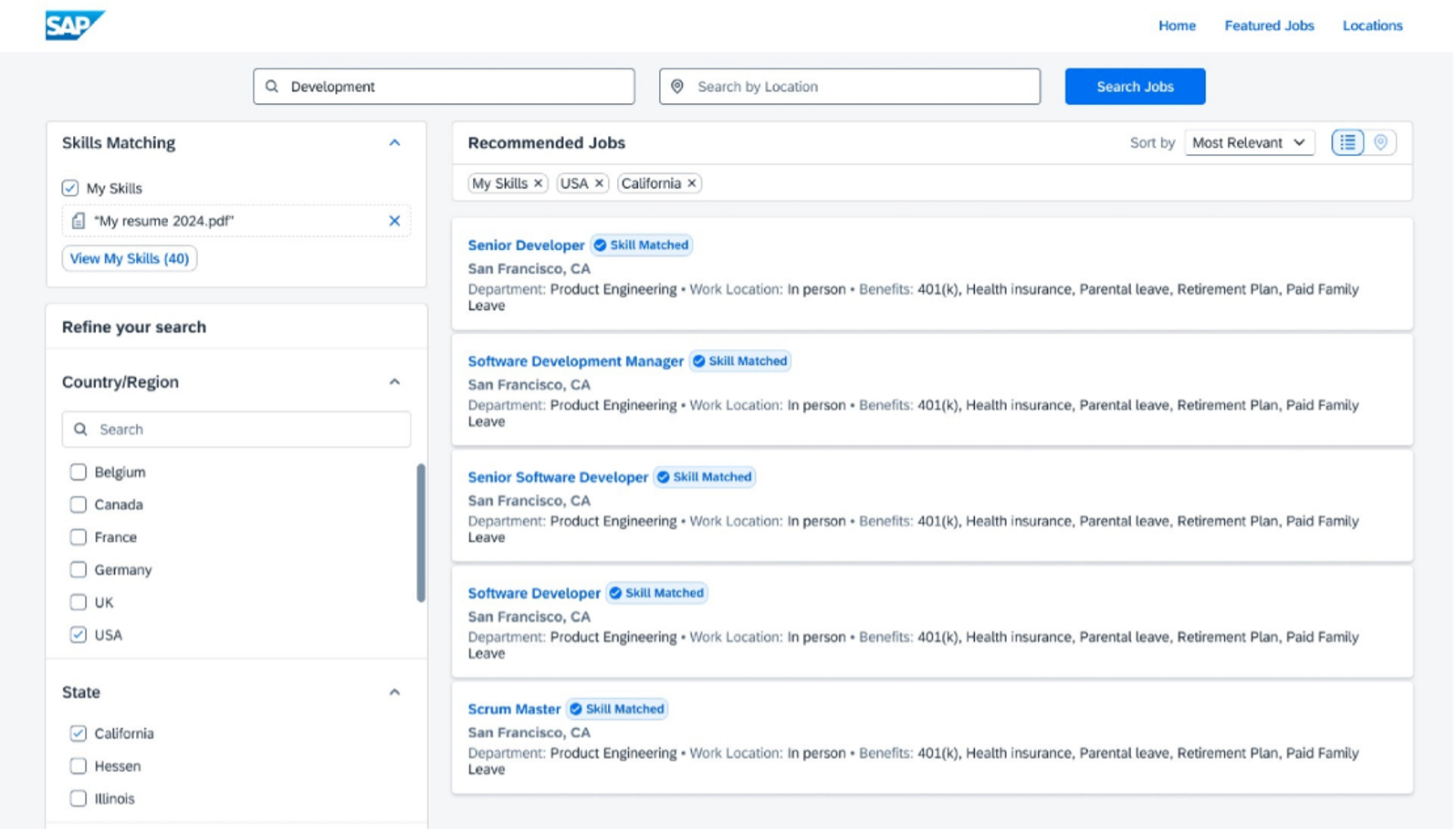Click the resume document icon
This screenshot has width=1456, height=833.
79,221
